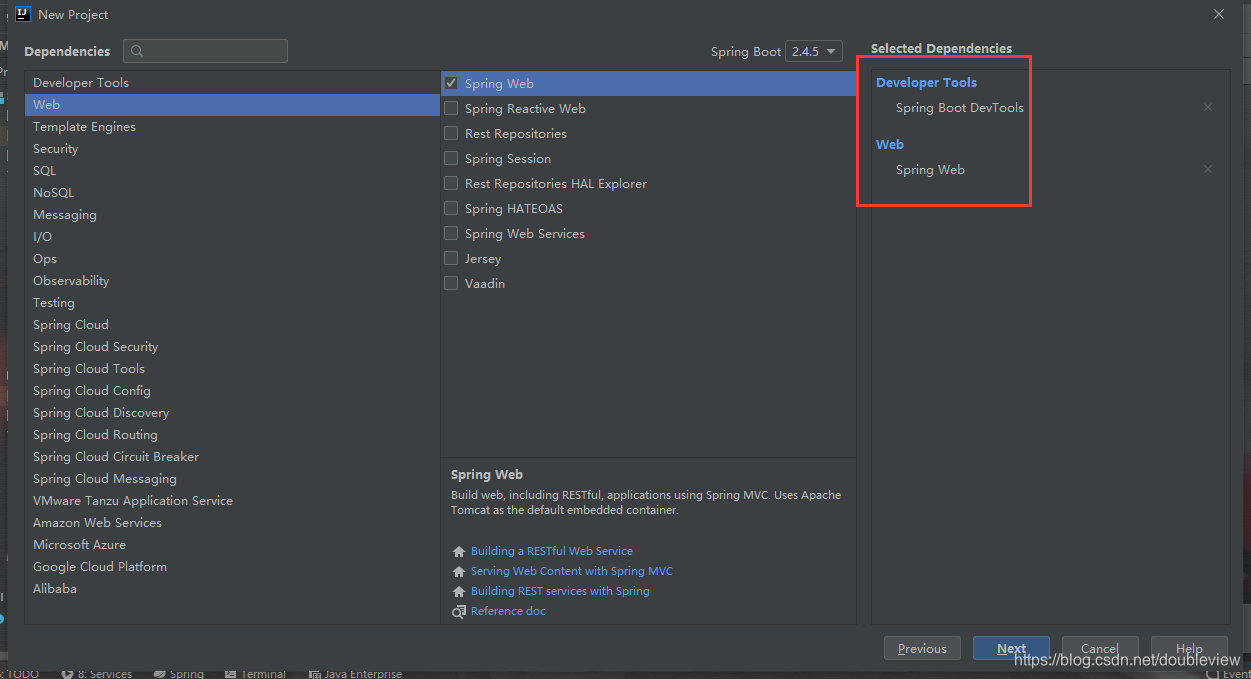Open the Alibaba category
1251x679 pixels.
click(x=232, y=589)
